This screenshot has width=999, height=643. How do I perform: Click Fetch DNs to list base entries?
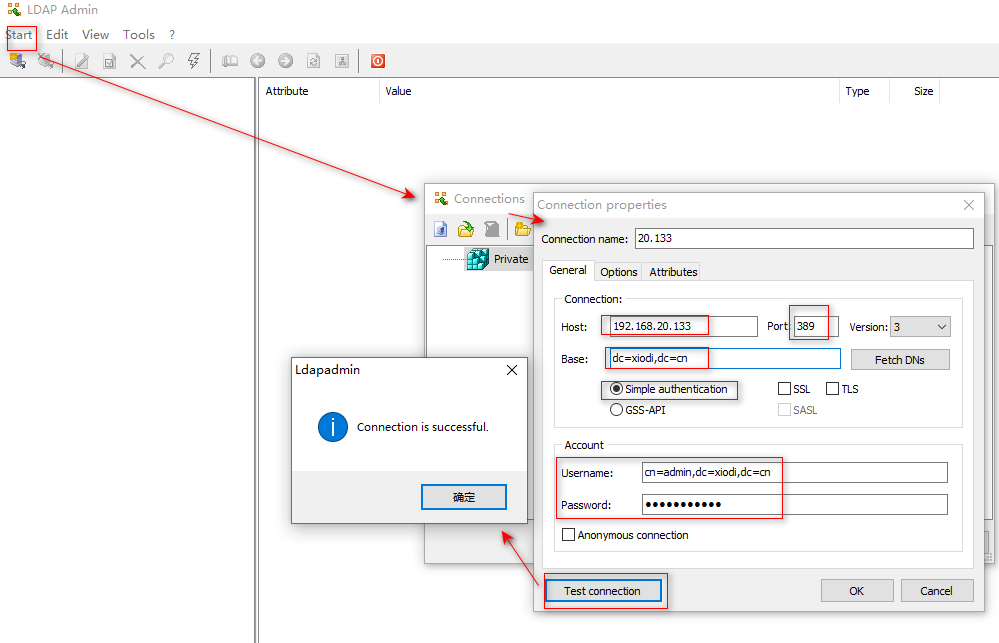pos(899,359)
